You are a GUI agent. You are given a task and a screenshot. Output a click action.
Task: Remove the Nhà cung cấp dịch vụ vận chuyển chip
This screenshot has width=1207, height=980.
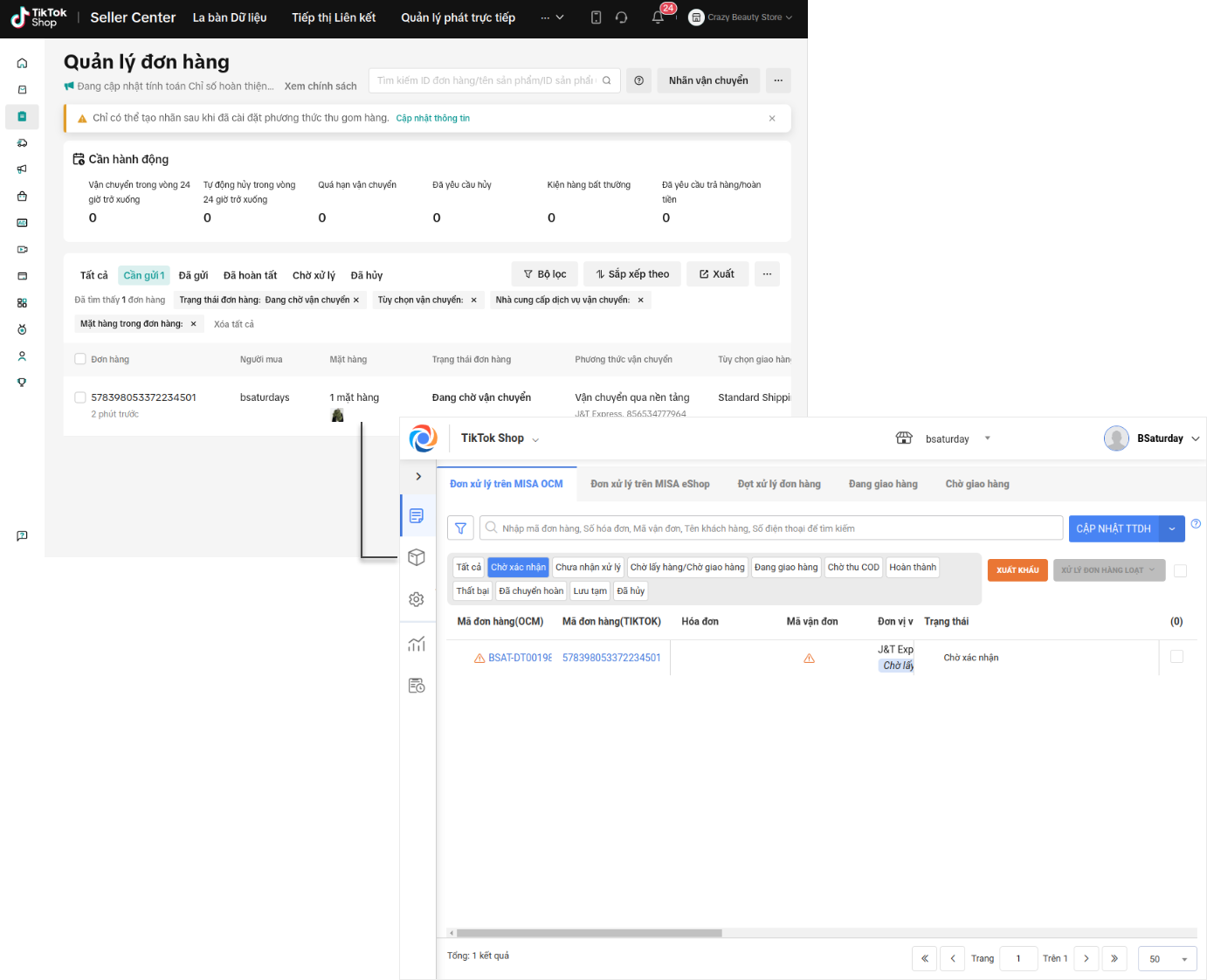[640, 300]
